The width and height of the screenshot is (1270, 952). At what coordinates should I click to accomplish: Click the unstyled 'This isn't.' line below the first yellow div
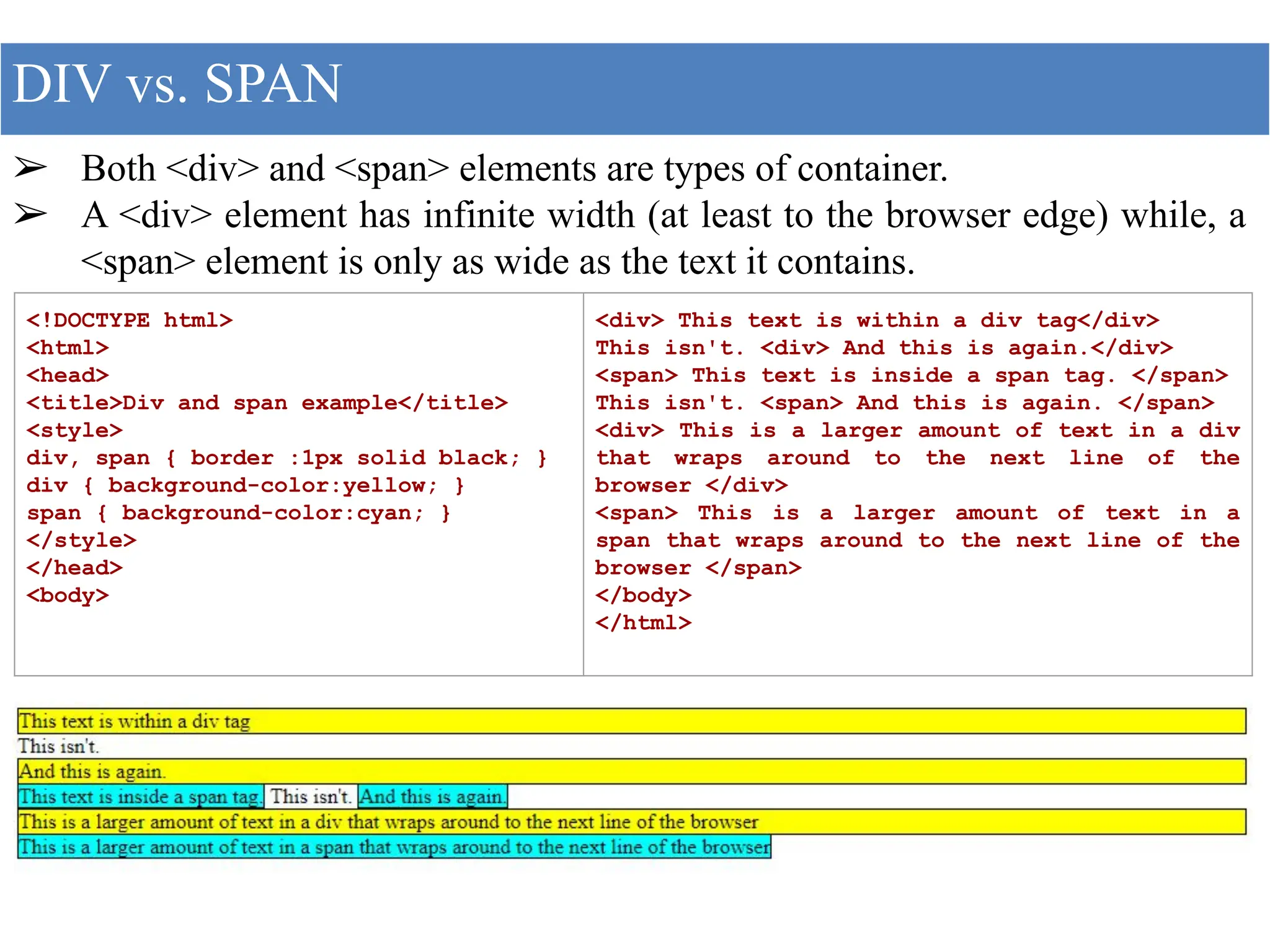pyautogui.click(x=58, y=746)
